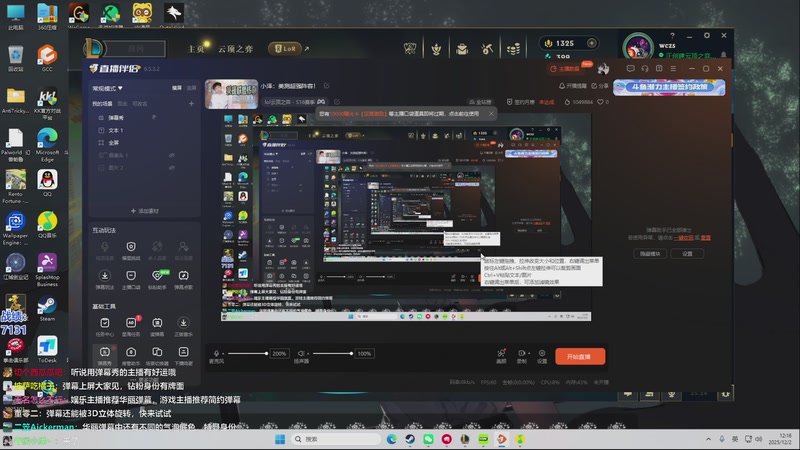Adjust the speaker volume slider
Viewport: 800px width, 450px height.
point(333,353)
